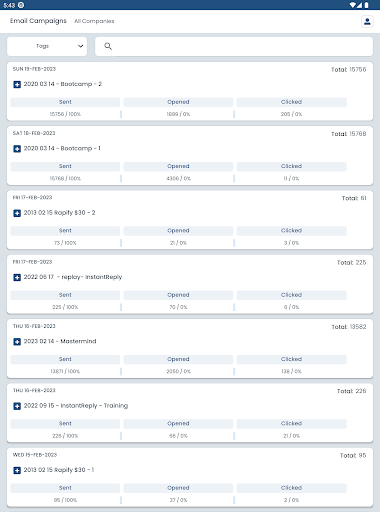This screenshot has height=512, width=380.
Task: Focus the campaign search field
Action: tap(234, 46)
